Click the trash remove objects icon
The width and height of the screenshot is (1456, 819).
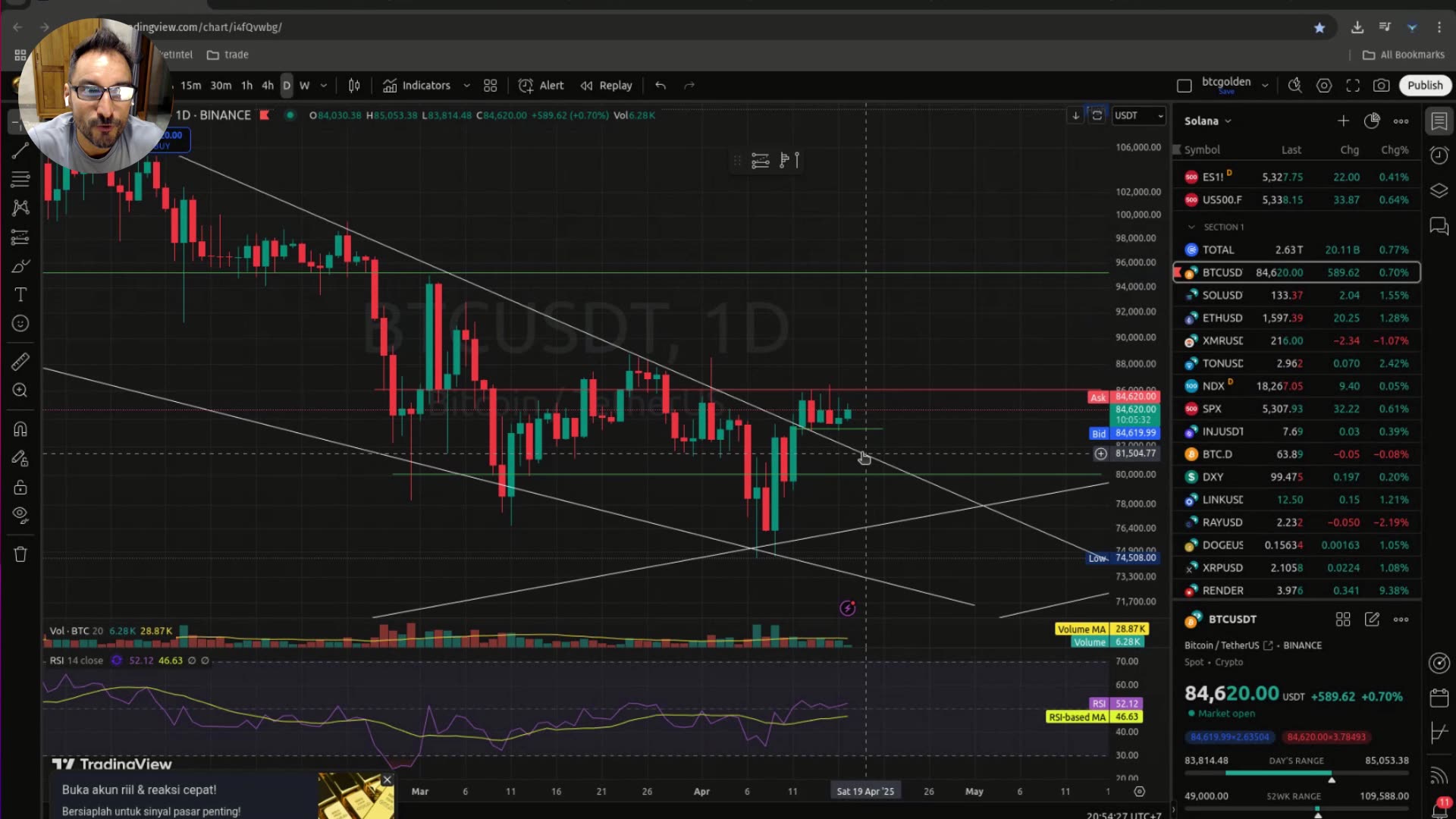click(x=20, y=554)
